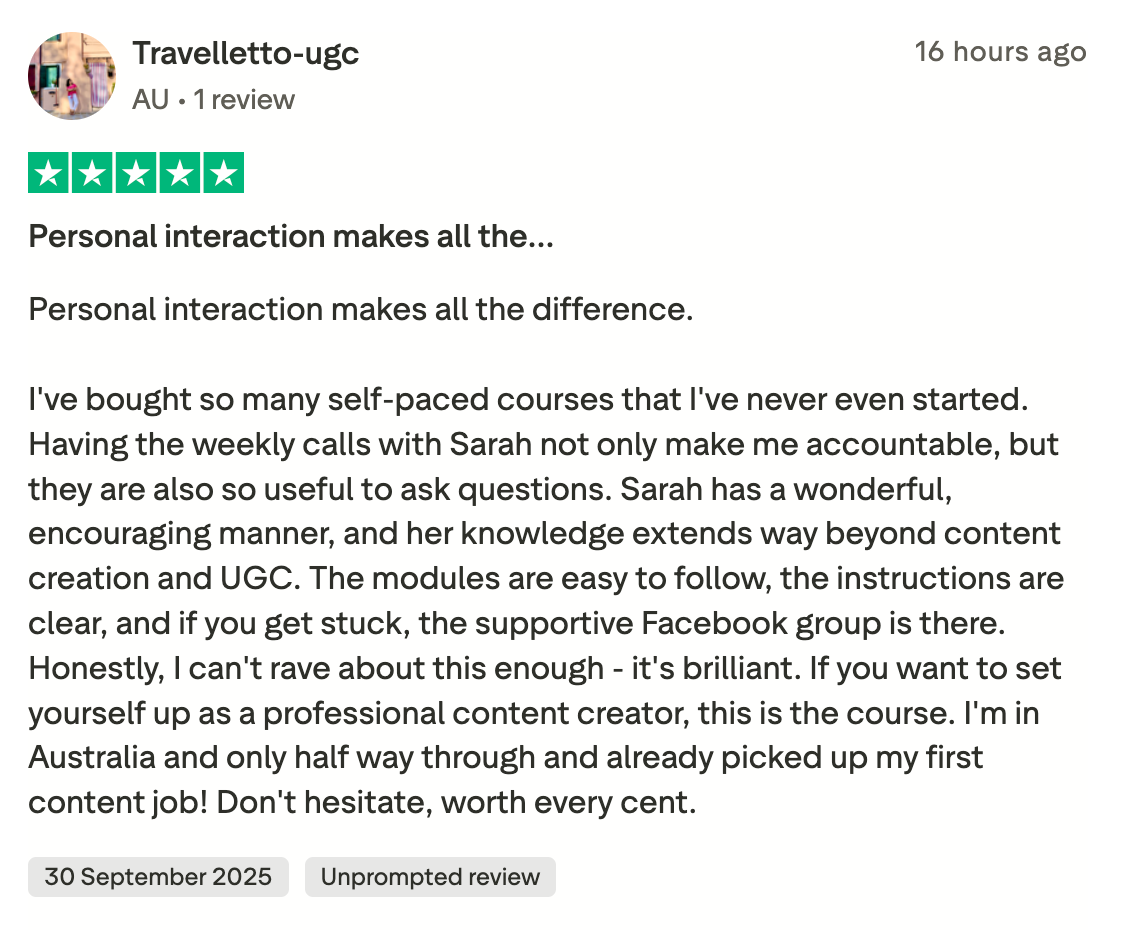Click the 'Unprompted review' badge
Image resolution: width=1122 pixels, height=930 pixels.
point(430,876)
